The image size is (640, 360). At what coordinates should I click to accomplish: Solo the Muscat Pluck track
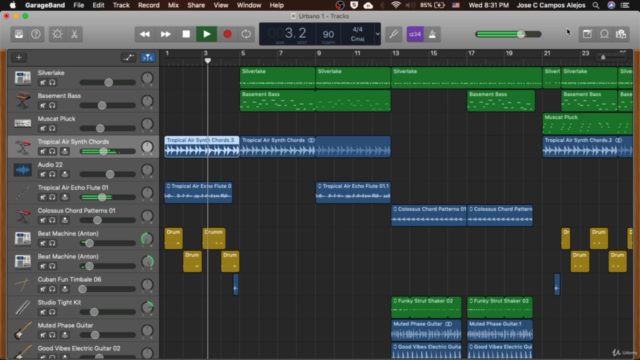[x=52, y=128]
